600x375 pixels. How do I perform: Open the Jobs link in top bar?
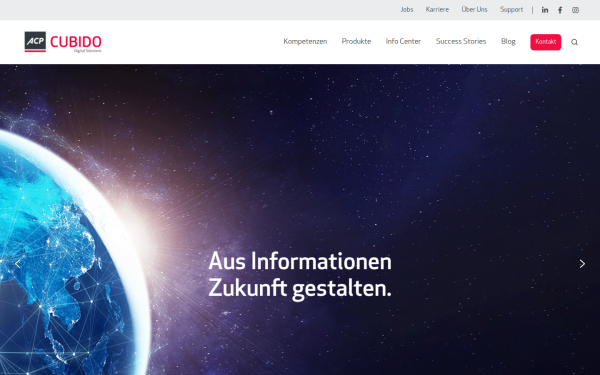tap(407, 10)
